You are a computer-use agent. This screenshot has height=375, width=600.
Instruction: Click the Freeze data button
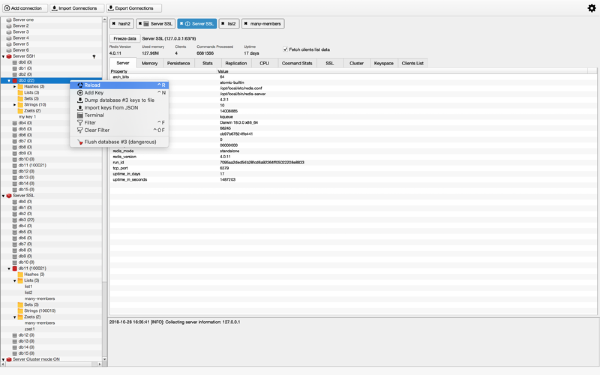125,39
